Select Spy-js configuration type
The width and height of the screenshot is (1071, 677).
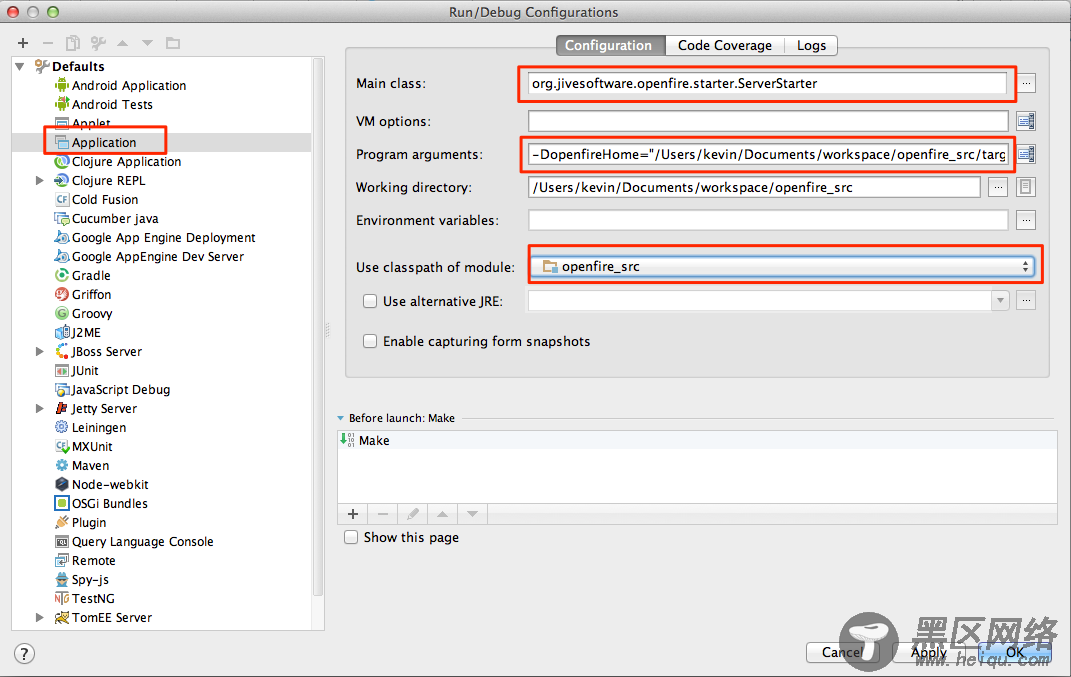click(90, 579)
